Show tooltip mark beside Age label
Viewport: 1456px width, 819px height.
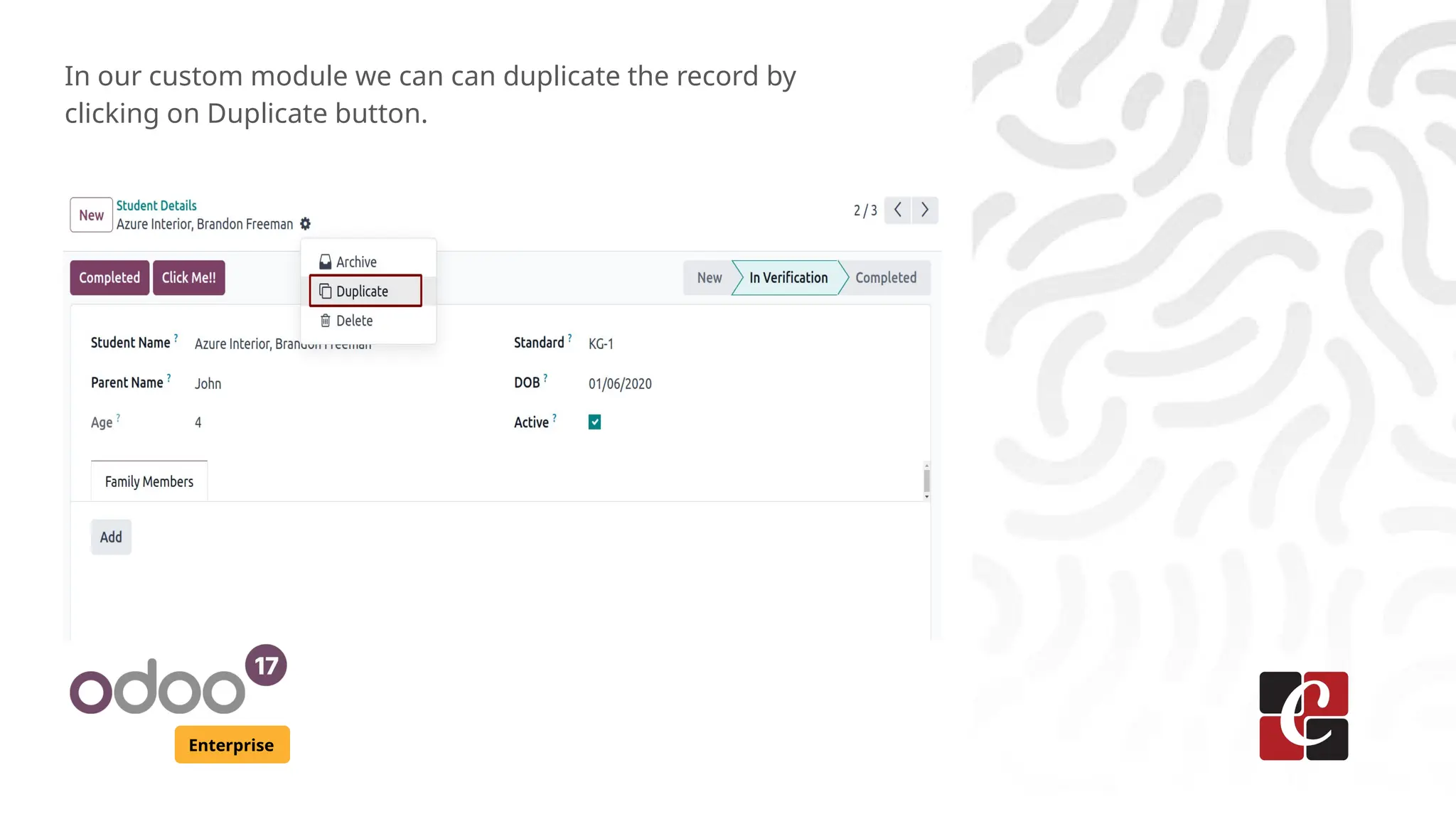coord(118,418)
